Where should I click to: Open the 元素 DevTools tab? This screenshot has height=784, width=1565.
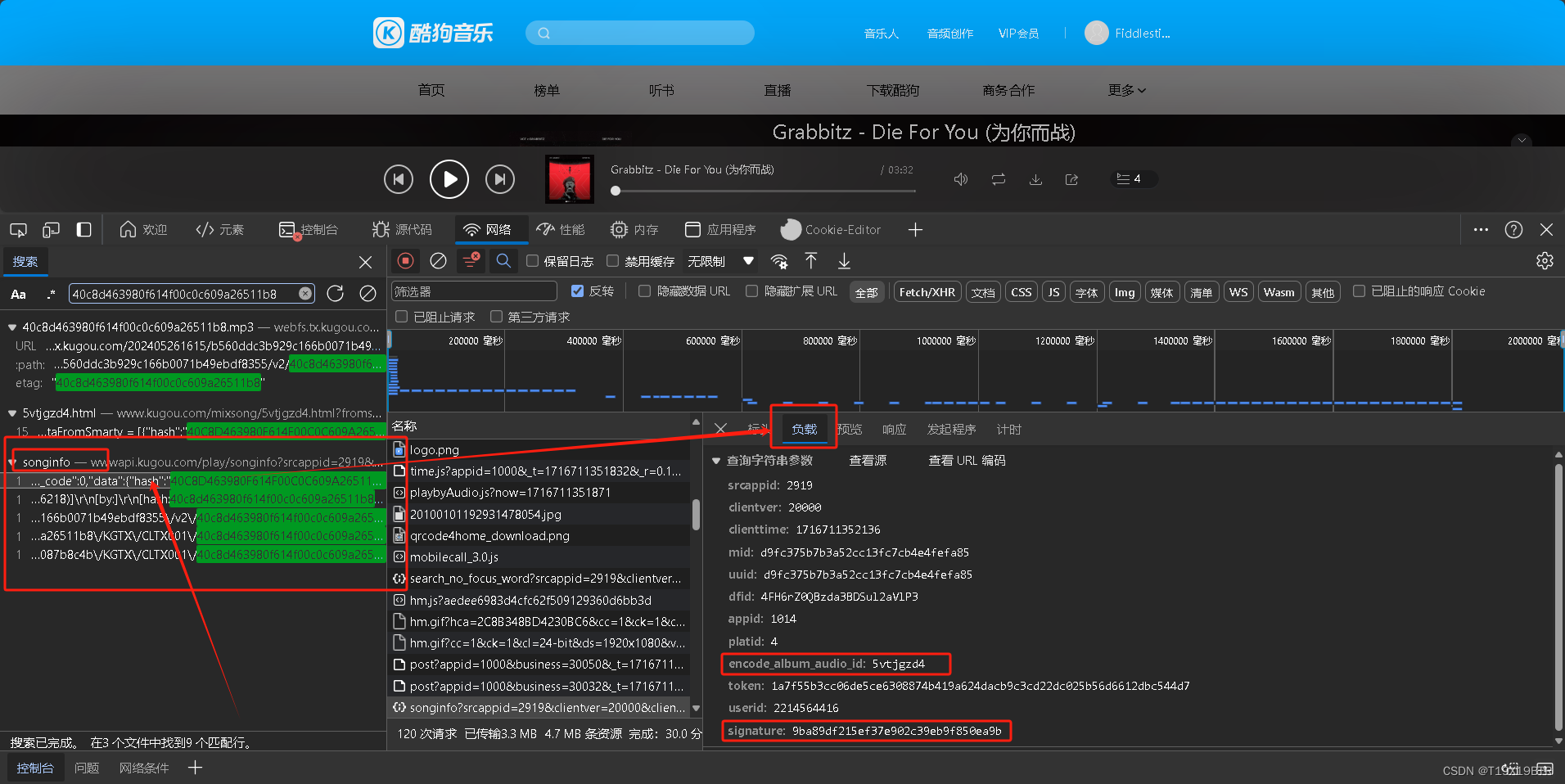click(219, 230)
